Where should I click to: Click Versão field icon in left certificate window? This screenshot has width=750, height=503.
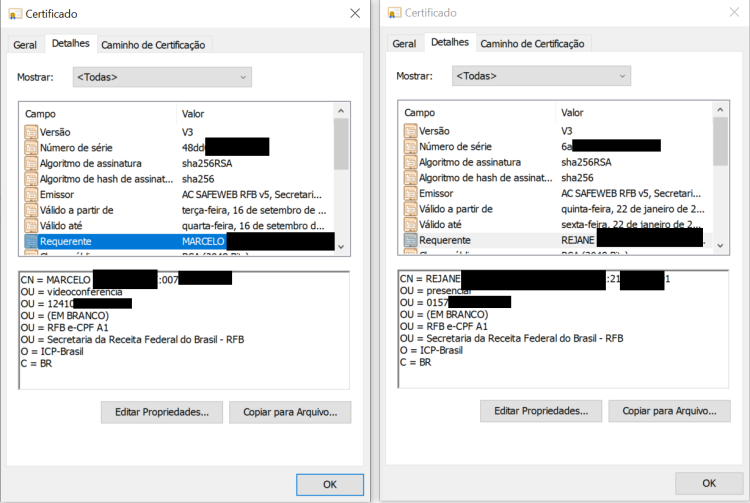(31, 132)
